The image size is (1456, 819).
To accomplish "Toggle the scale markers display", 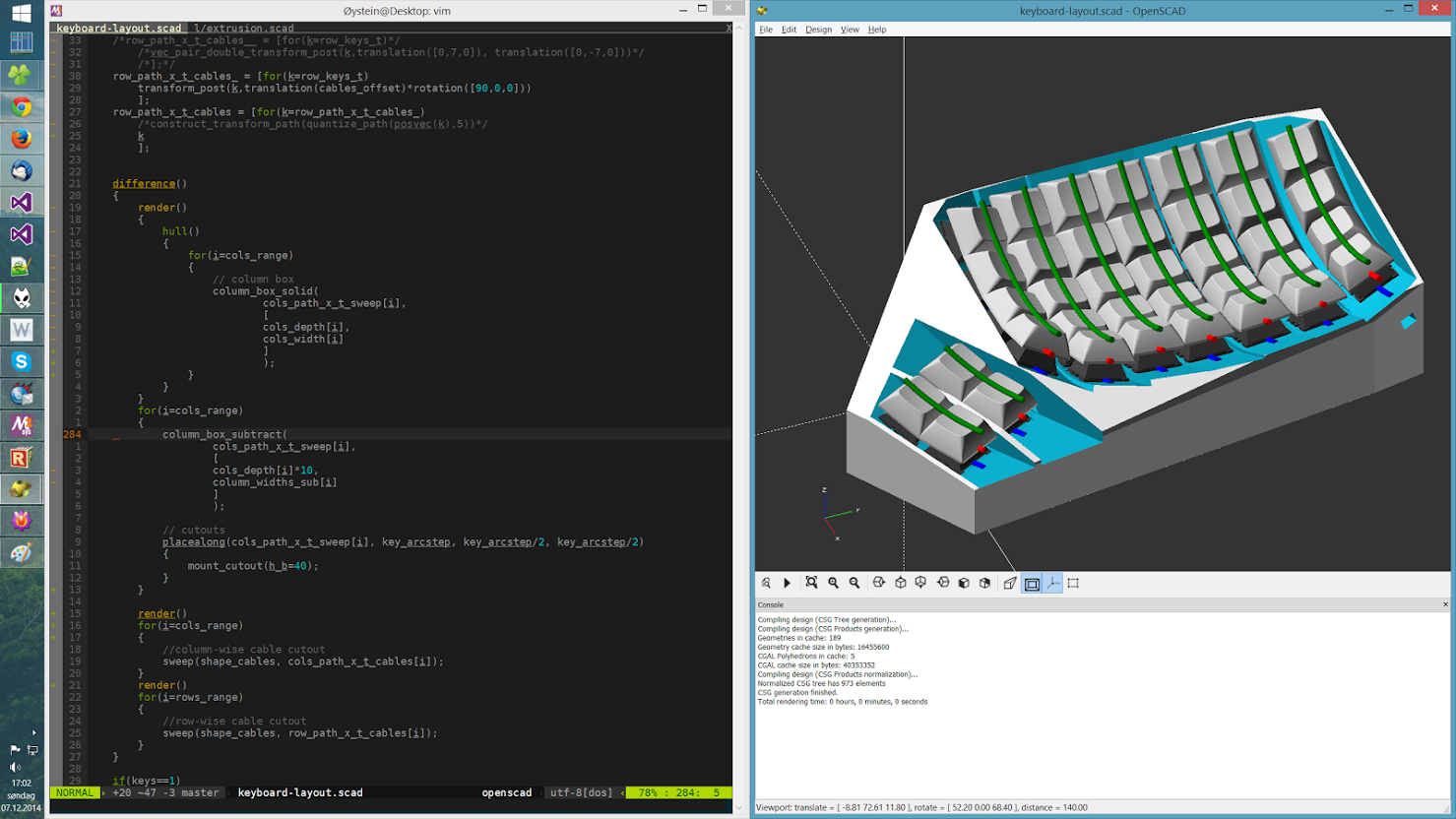I will (x=1072, y=583).
